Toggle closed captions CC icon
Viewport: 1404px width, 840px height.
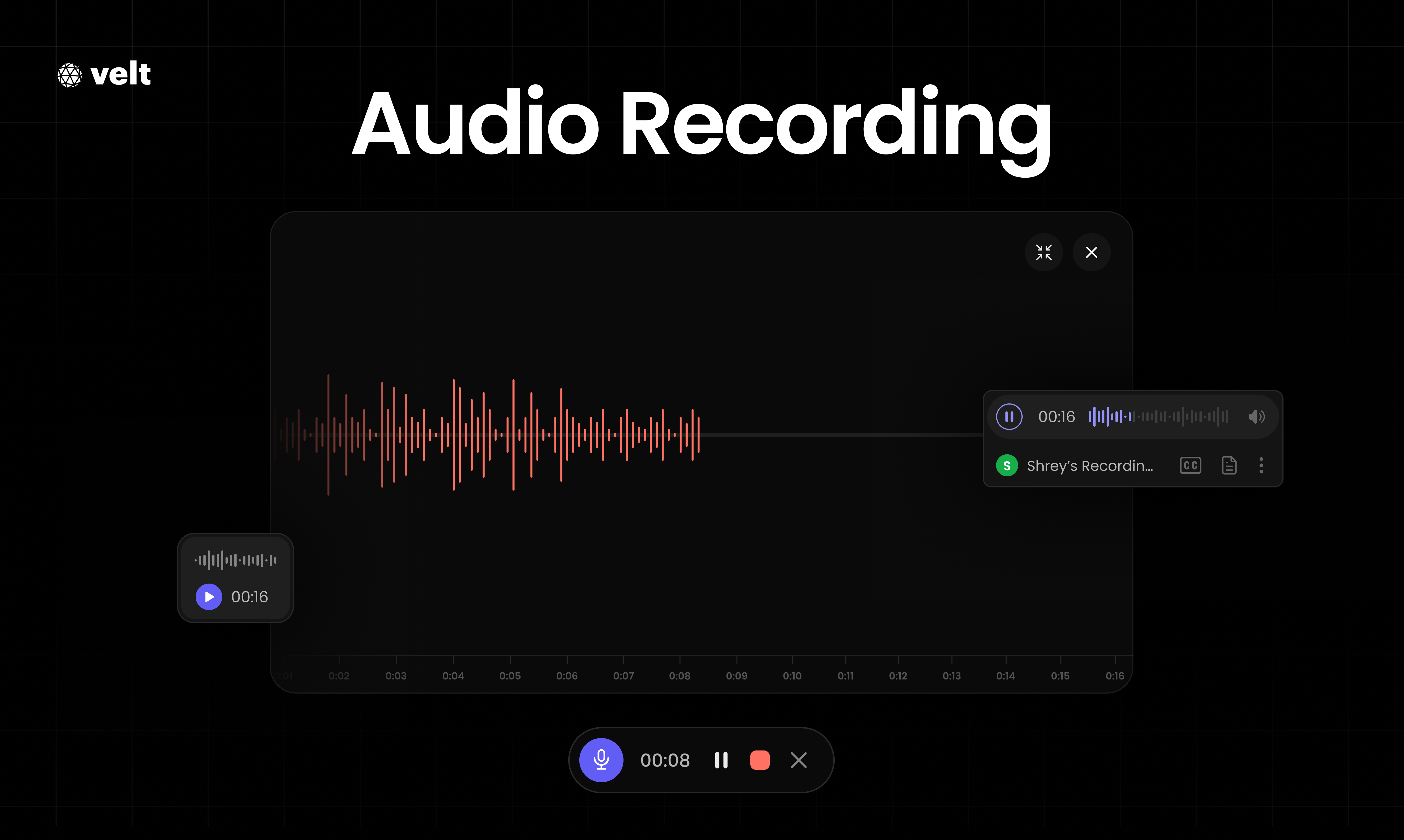coord(1190,466)
